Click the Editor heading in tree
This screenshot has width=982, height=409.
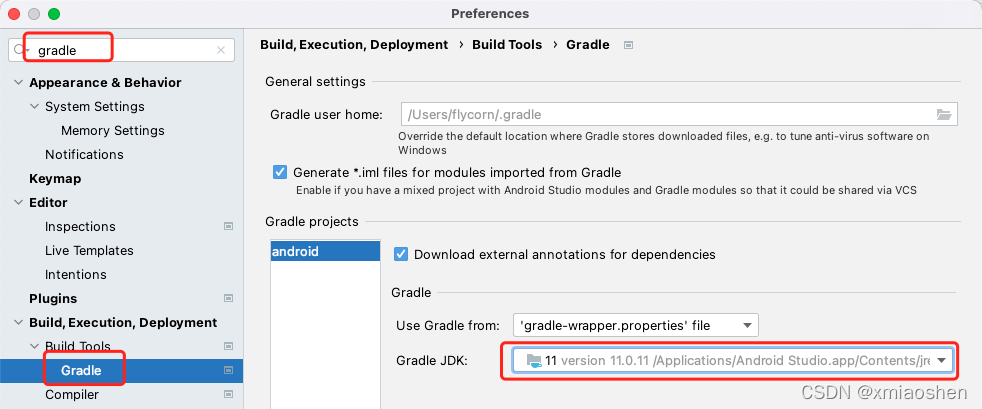pyautogui.click(x=48, y=202)
